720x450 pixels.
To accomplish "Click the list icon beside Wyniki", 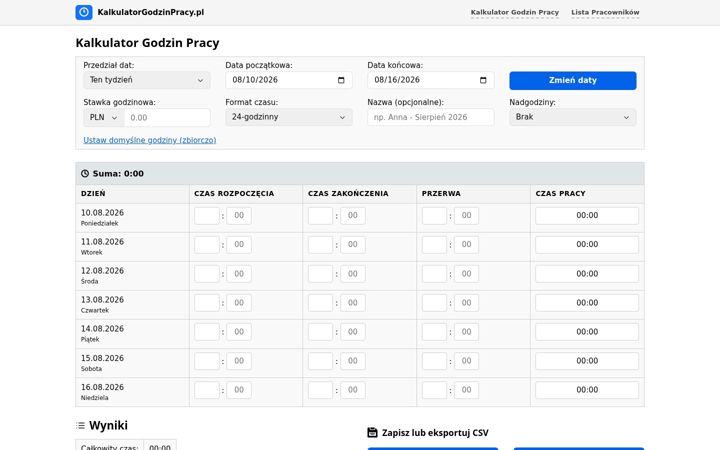I will [x=80, y=426].
